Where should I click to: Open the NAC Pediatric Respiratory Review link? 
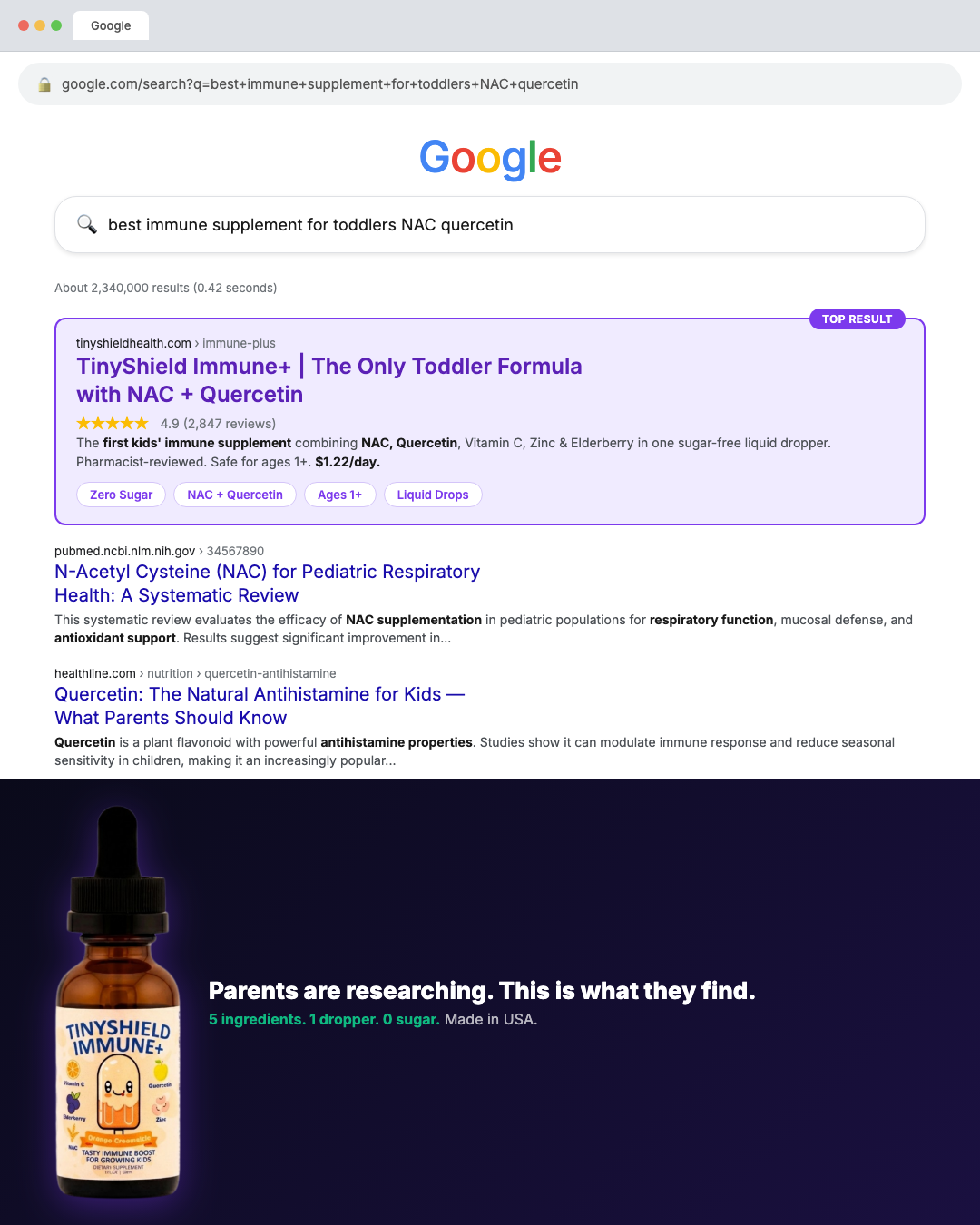268,583
